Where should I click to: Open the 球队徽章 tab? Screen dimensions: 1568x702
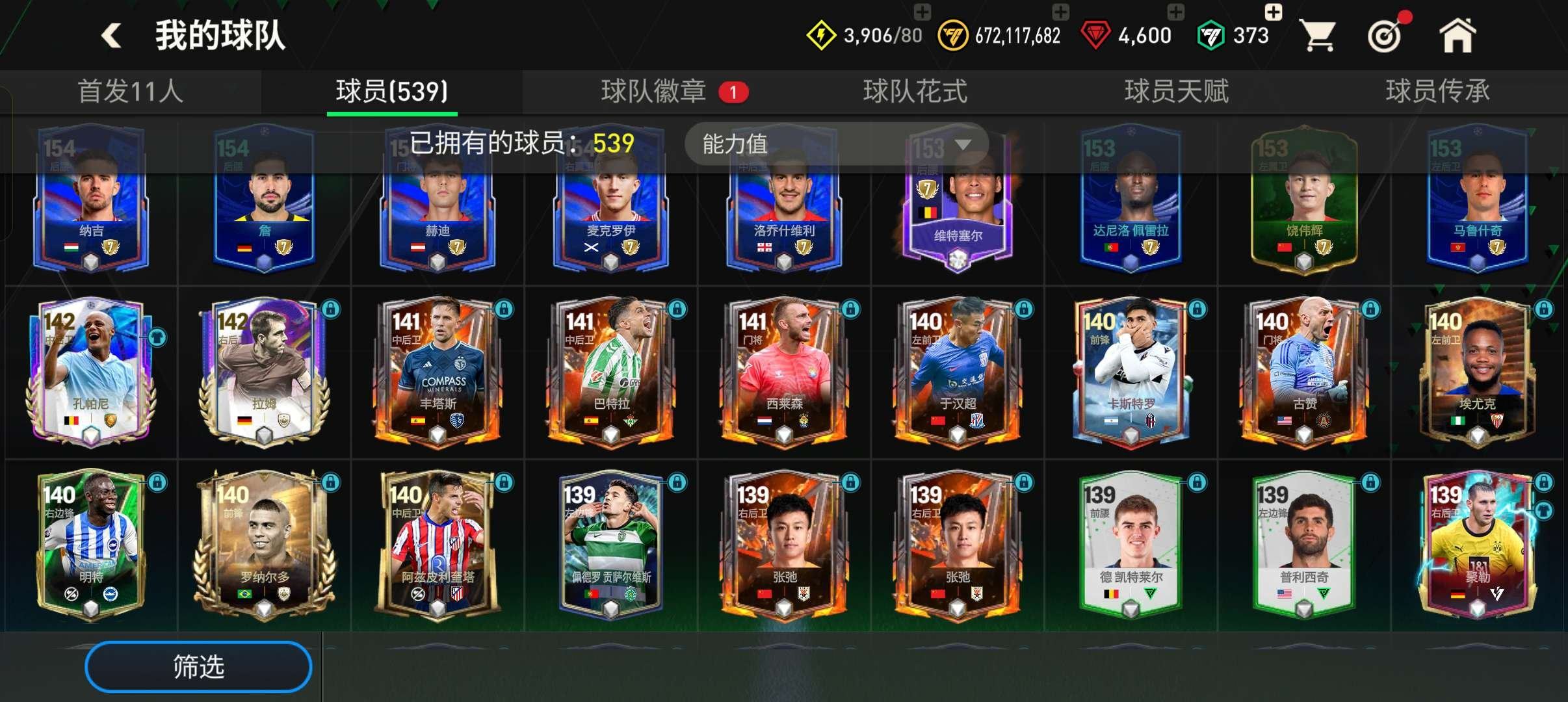pyautogui.click(x=654, y=92)
